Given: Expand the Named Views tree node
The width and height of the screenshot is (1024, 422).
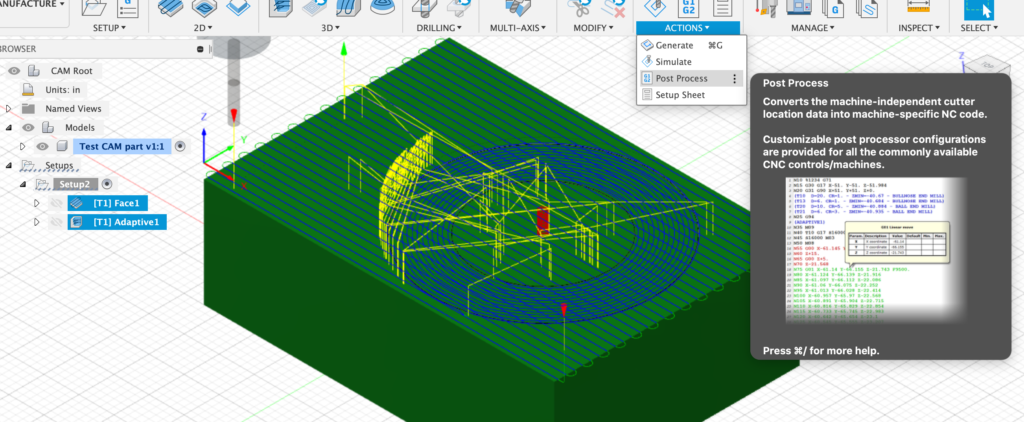Looking at the screenshot, I should 8,109.
